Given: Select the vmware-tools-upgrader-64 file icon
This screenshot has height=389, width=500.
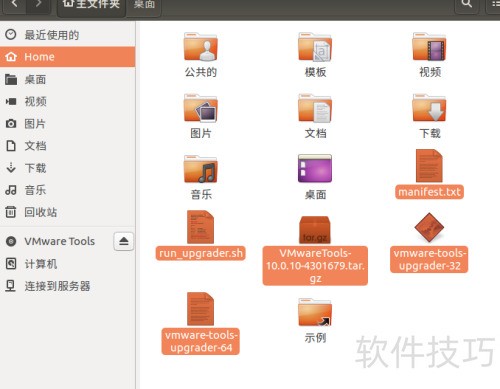Looking at the screenshot, I should coord(200,309).
